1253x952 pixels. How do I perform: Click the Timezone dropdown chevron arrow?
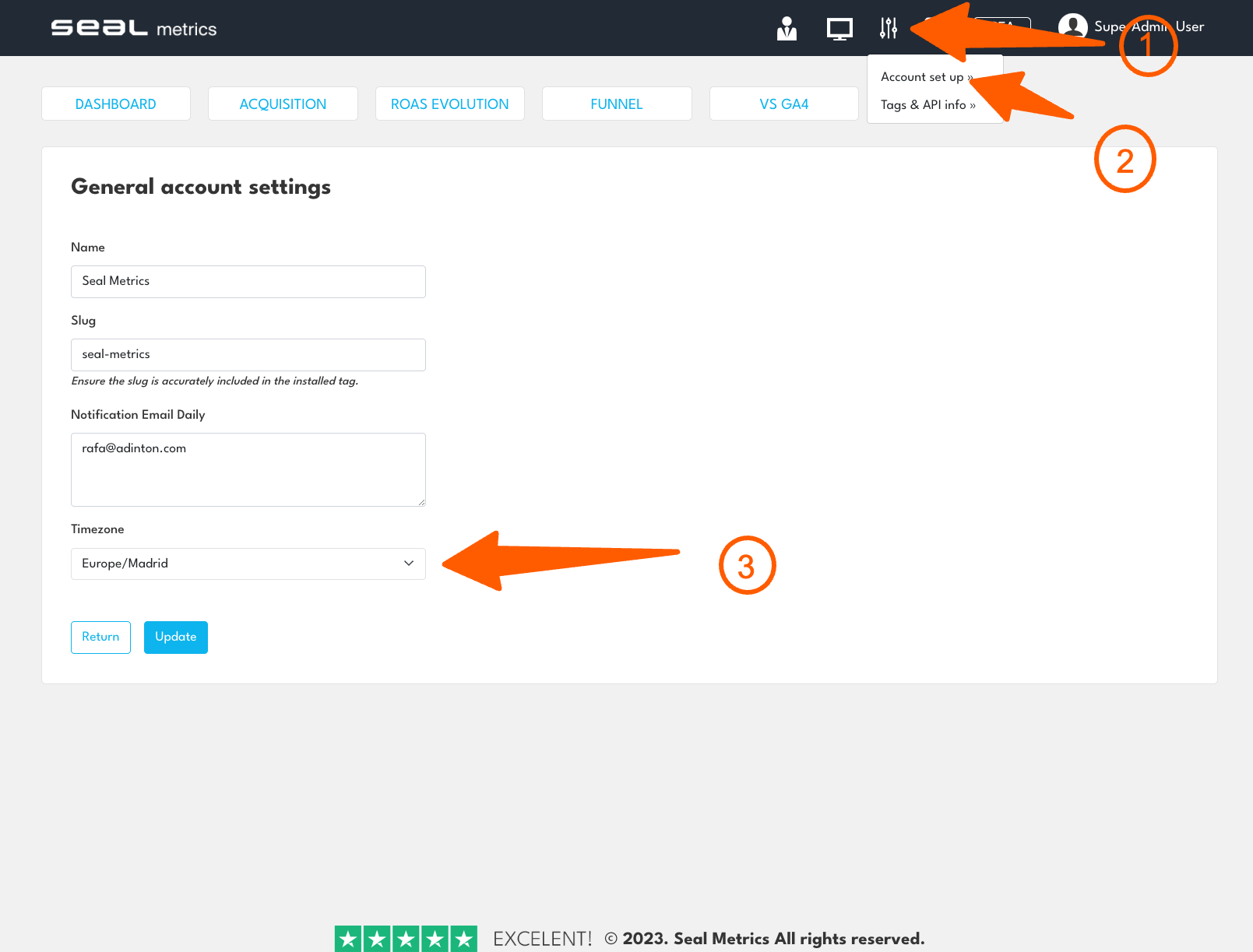[x=409, y=564]
